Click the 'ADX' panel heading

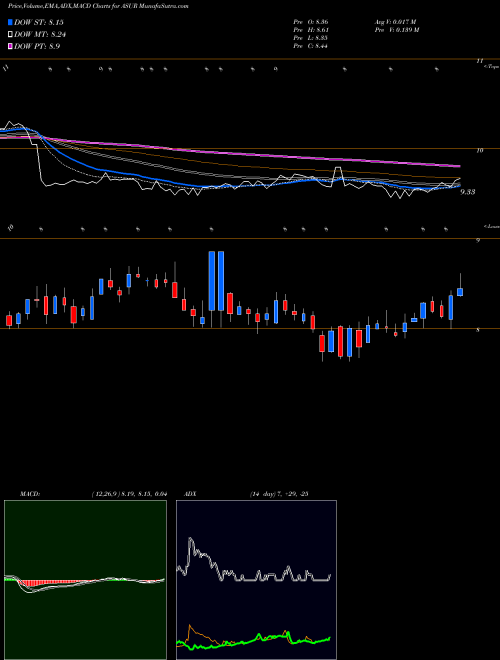click(190, 494)
